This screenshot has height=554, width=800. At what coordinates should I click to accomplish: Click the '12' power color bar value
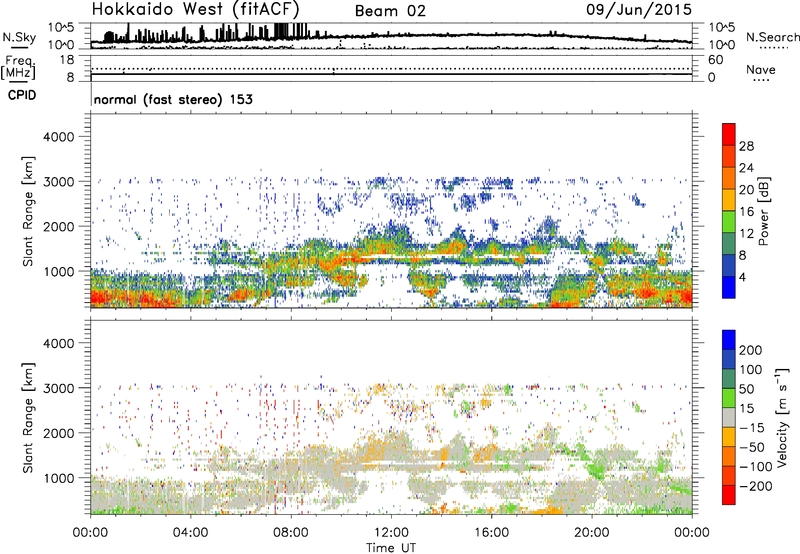pyautogui.click(x=746, y=234)
